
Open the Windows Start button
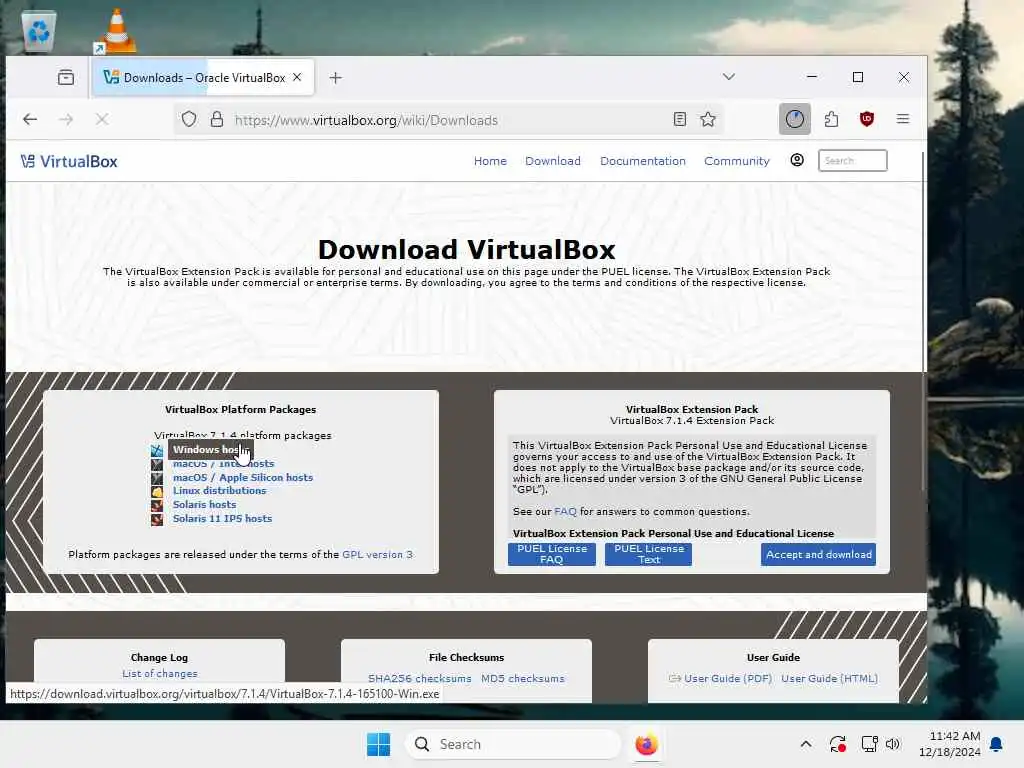[378, 744]
